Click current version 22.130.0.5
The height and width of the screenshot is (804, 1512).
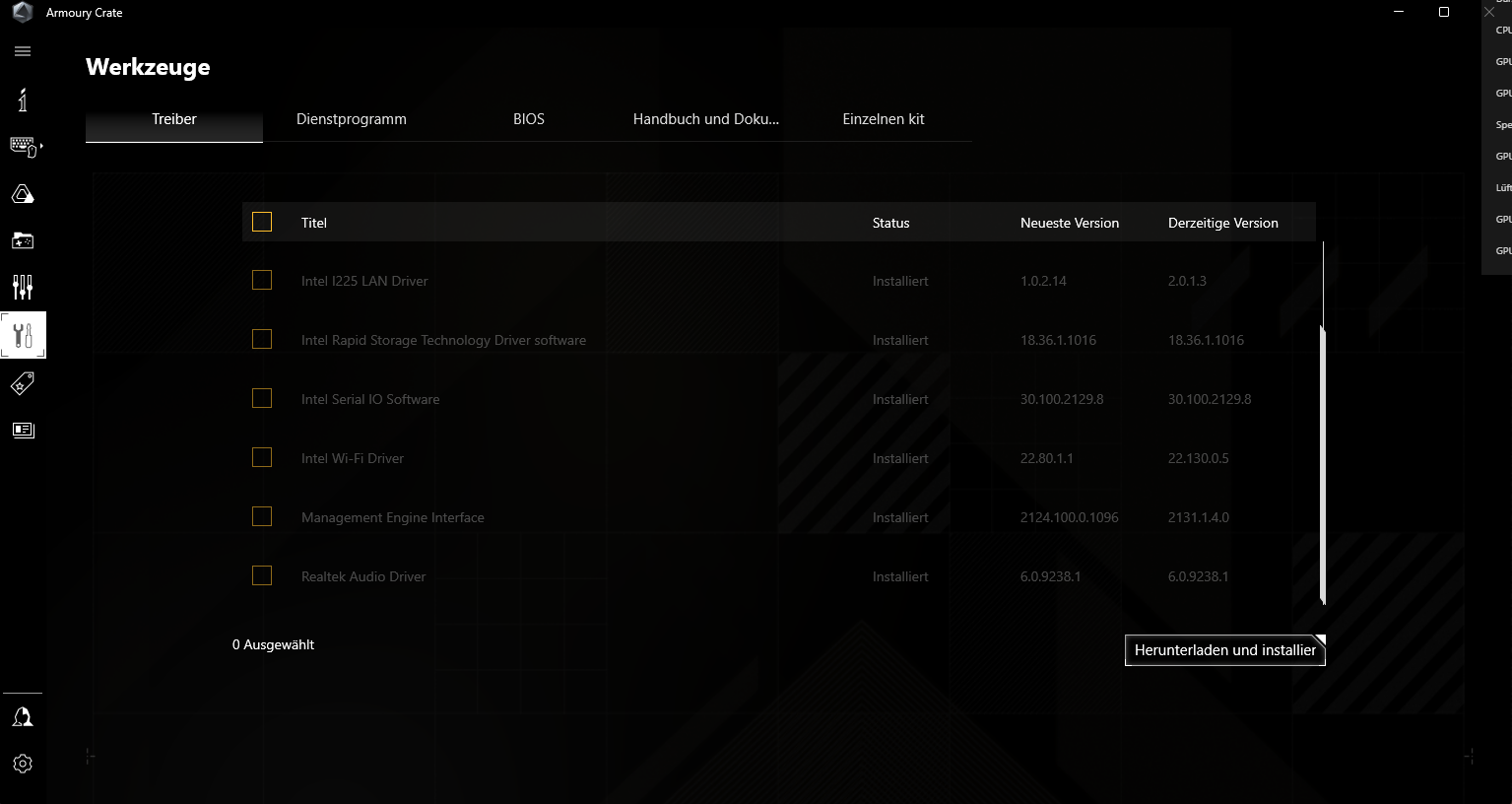click(1199, 458)
